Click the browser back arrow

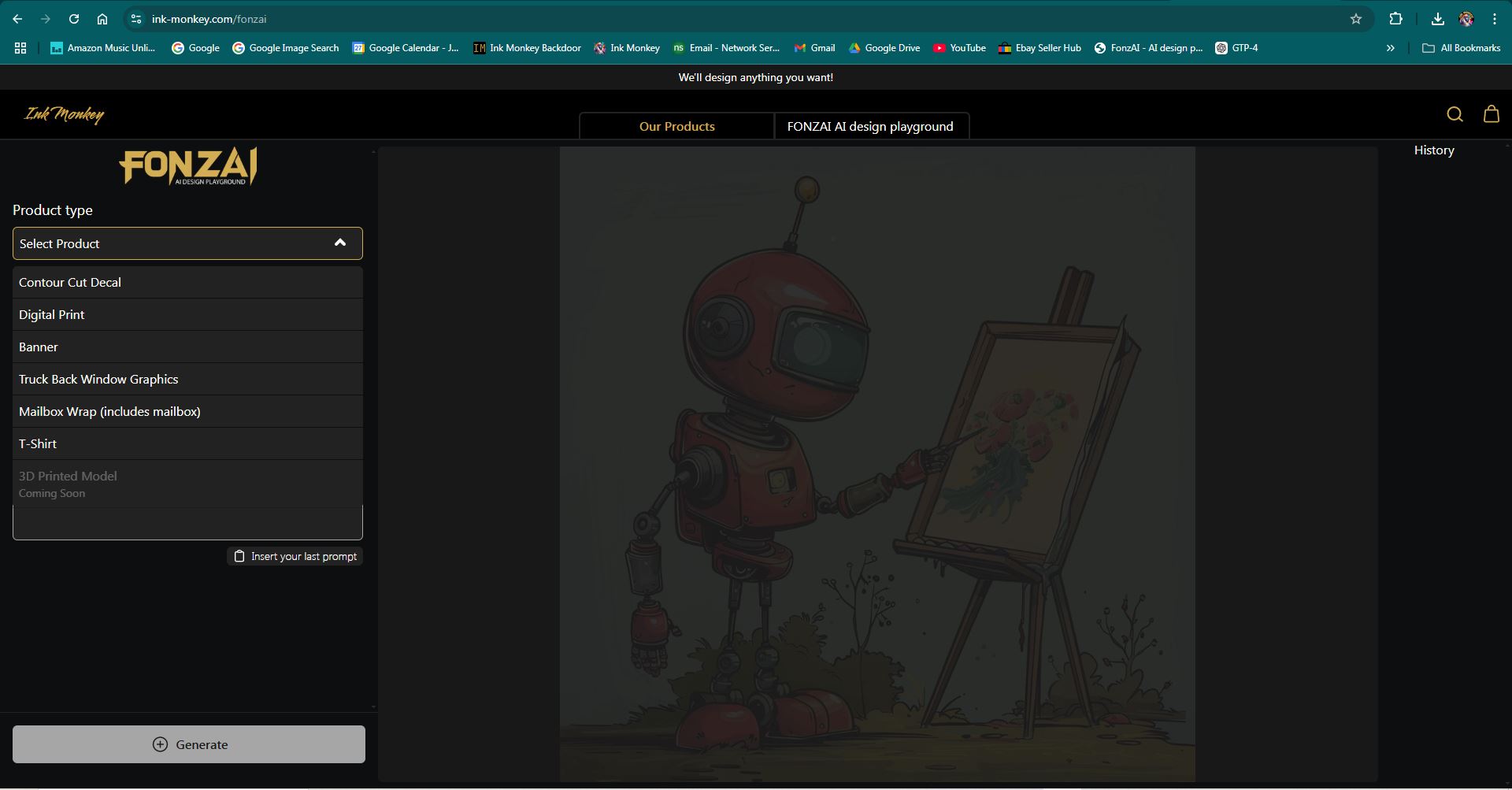click(x=17, y=19)
